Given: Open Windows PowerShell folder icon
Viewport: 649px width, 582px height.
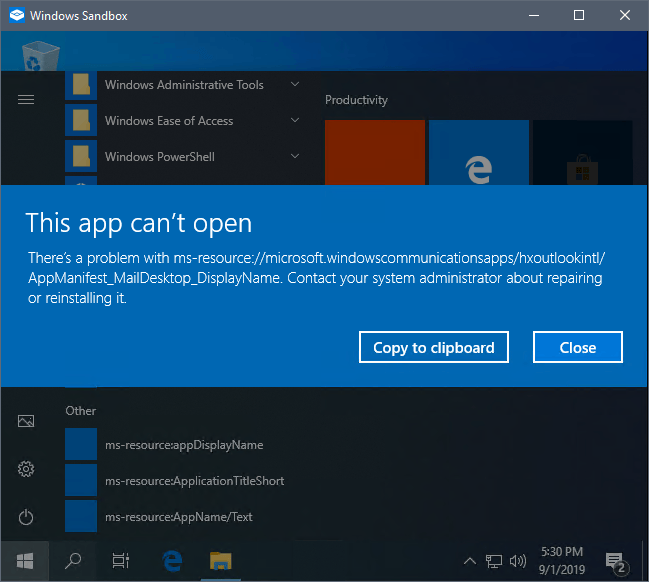Looking at the screenshot, I should tap(81, 156).
